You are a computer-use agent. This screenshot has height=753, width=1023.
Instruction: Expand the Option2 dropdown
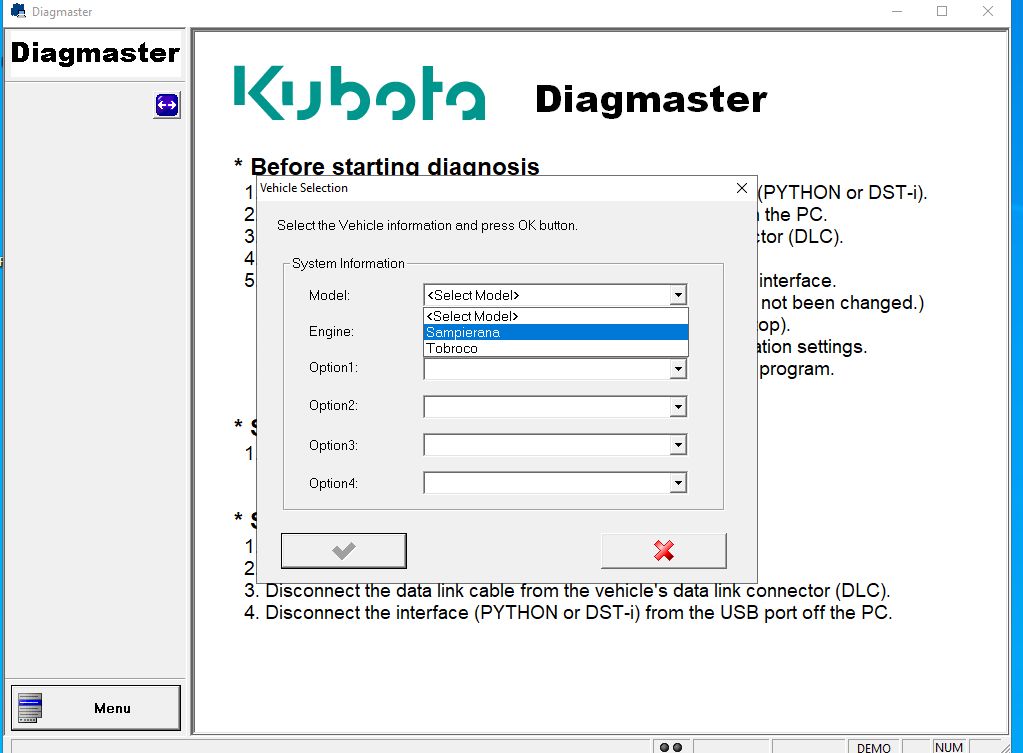tap(679, 407)
